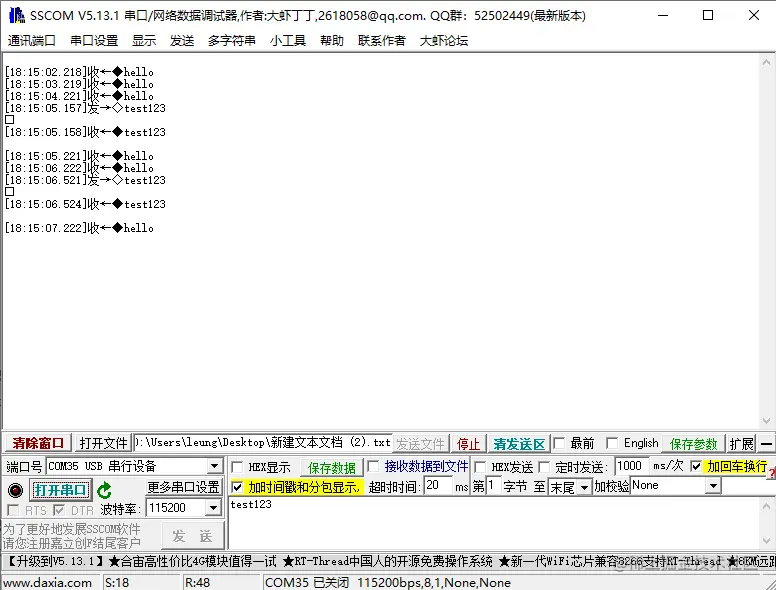
Task: Click the 1000 ms interval input field
Action: [631, 466]
